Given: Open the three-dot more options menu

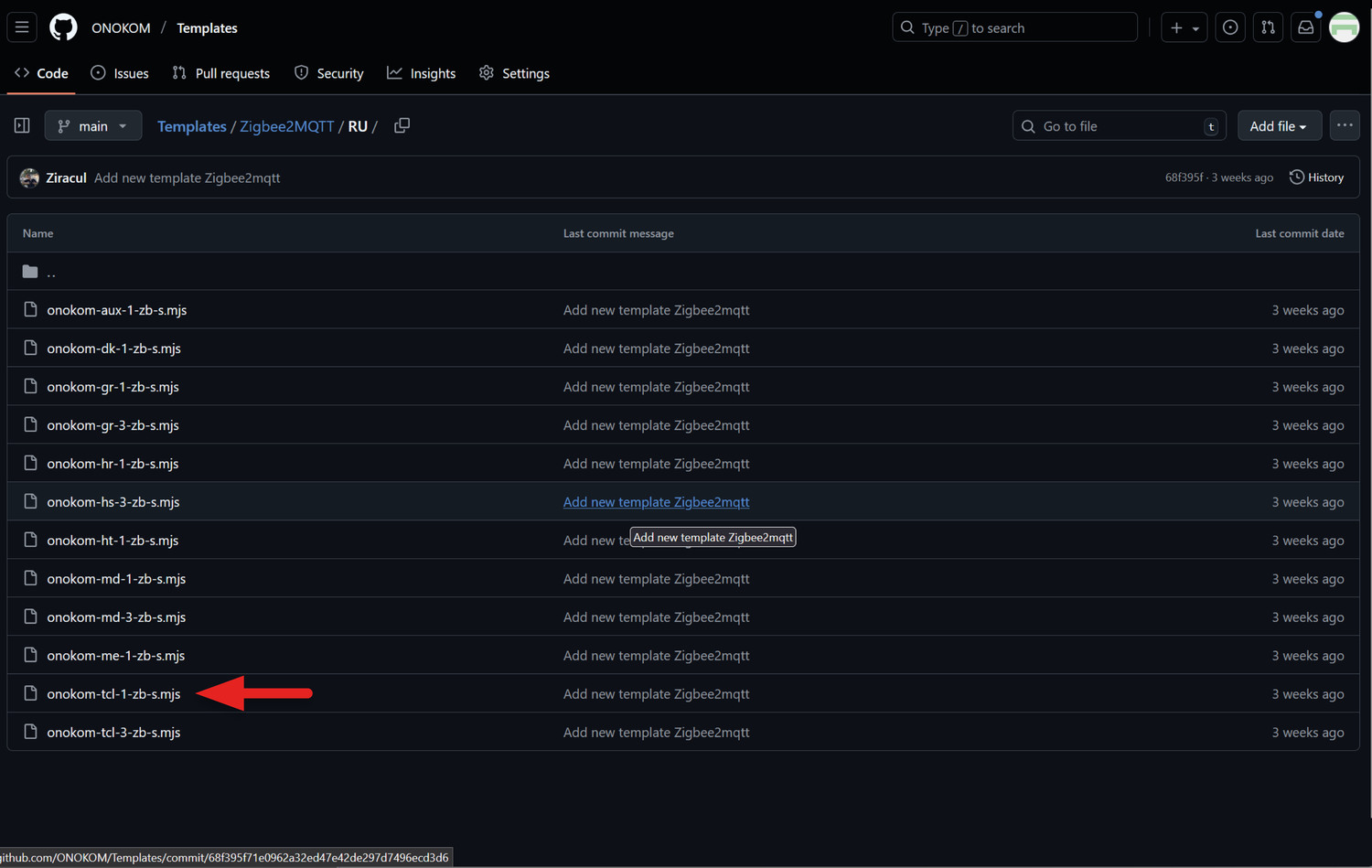Looking at the screenshot, I should [x=1344, y=126].
